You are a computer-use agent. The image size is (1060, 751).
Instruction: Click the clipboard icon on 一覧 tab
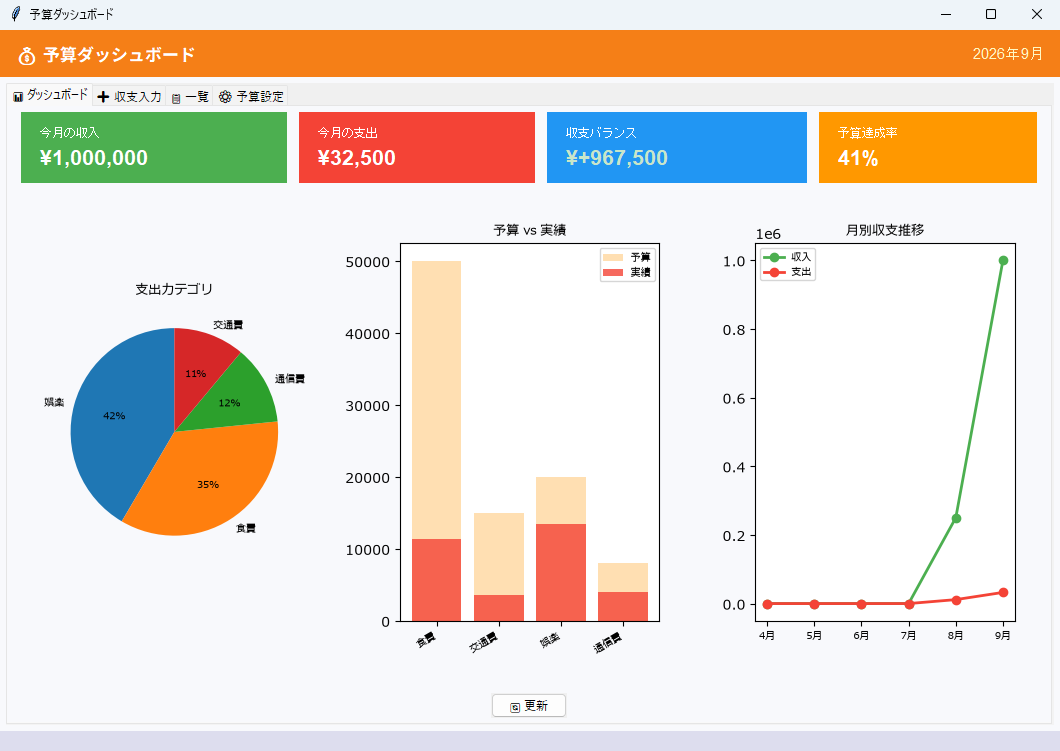coord(176,98)
